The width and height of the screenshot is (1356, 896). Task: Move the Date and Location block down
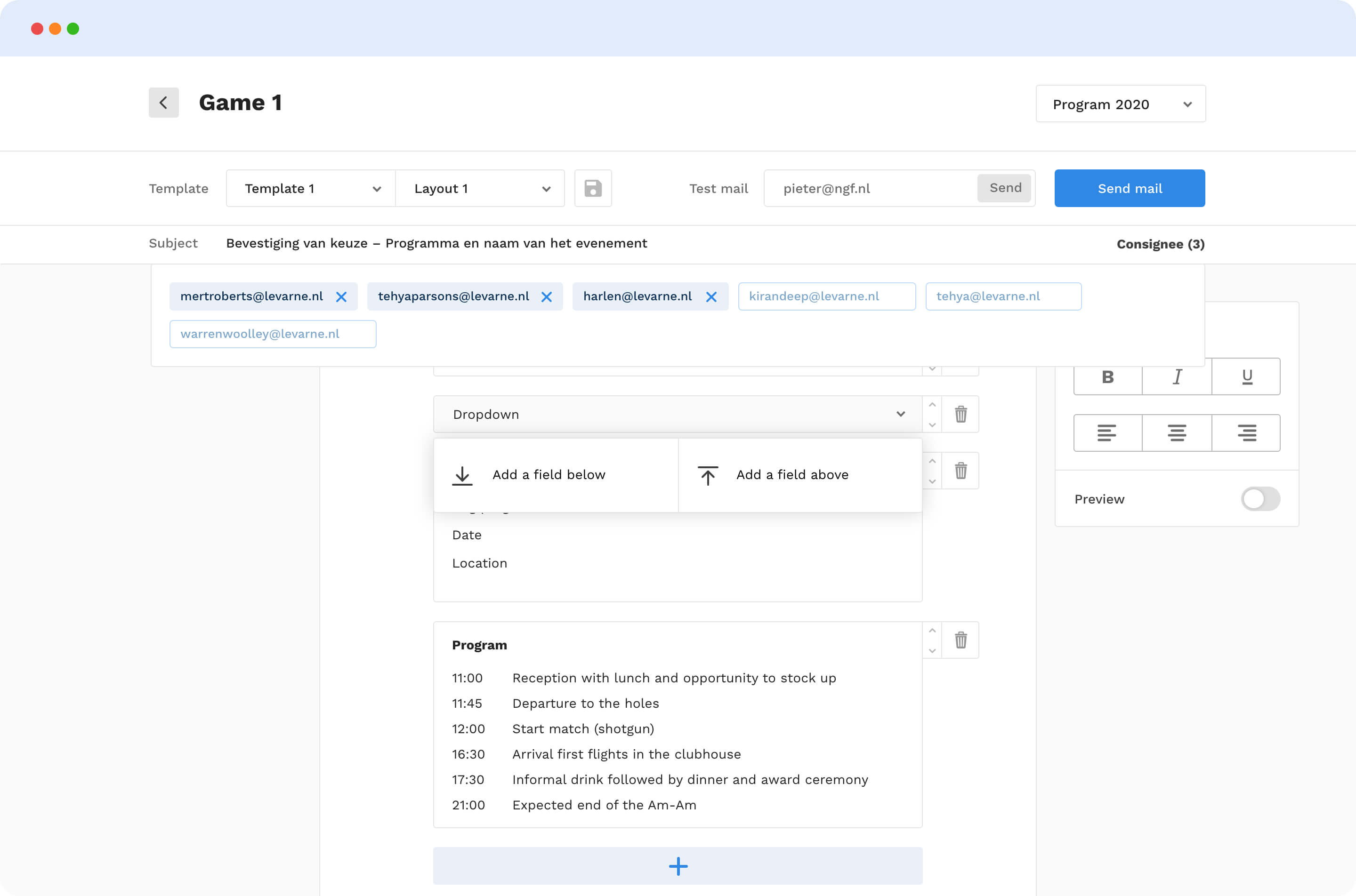(932, 481)
